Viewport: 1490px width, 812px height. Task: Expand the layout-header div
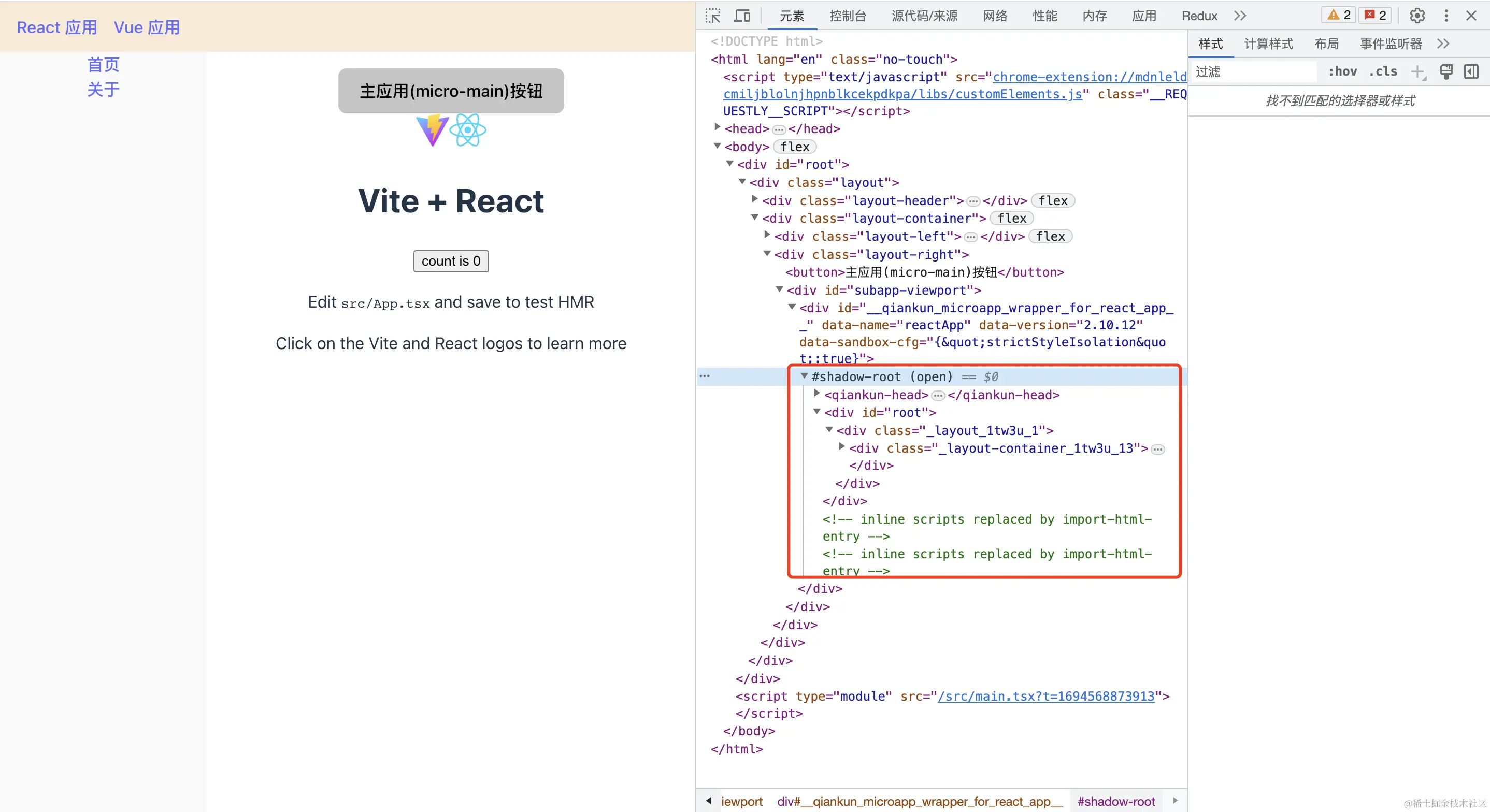[755, 199]
